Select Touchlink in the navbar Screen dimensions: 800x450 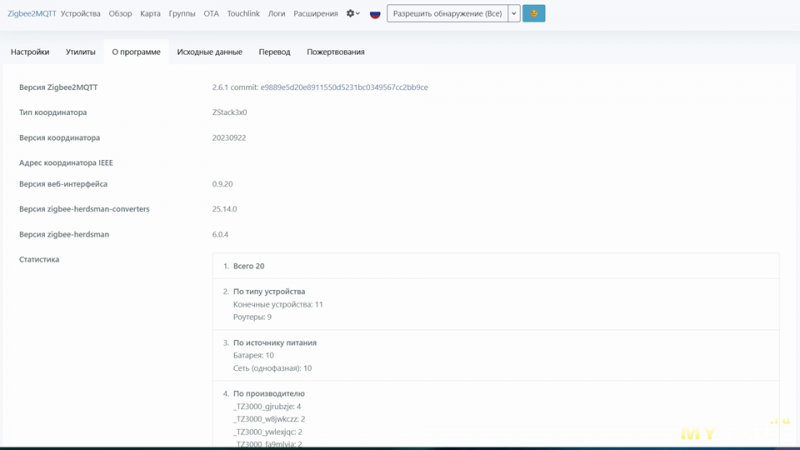tap(243, 14)
